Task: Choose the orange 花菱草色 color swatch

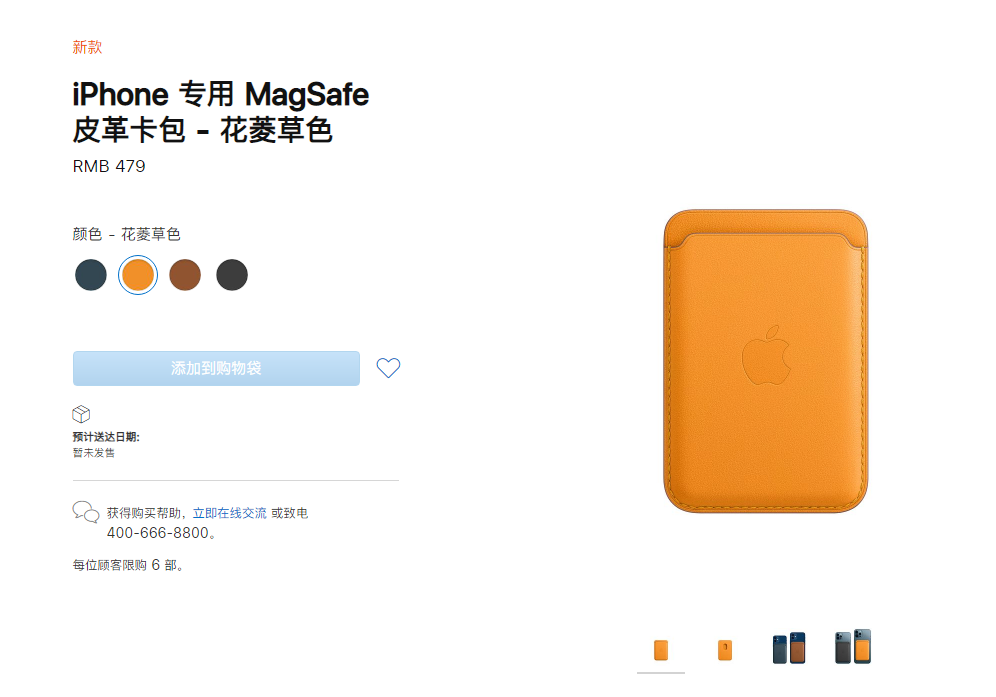Action: pyautogui.click(x=138, y=275)
